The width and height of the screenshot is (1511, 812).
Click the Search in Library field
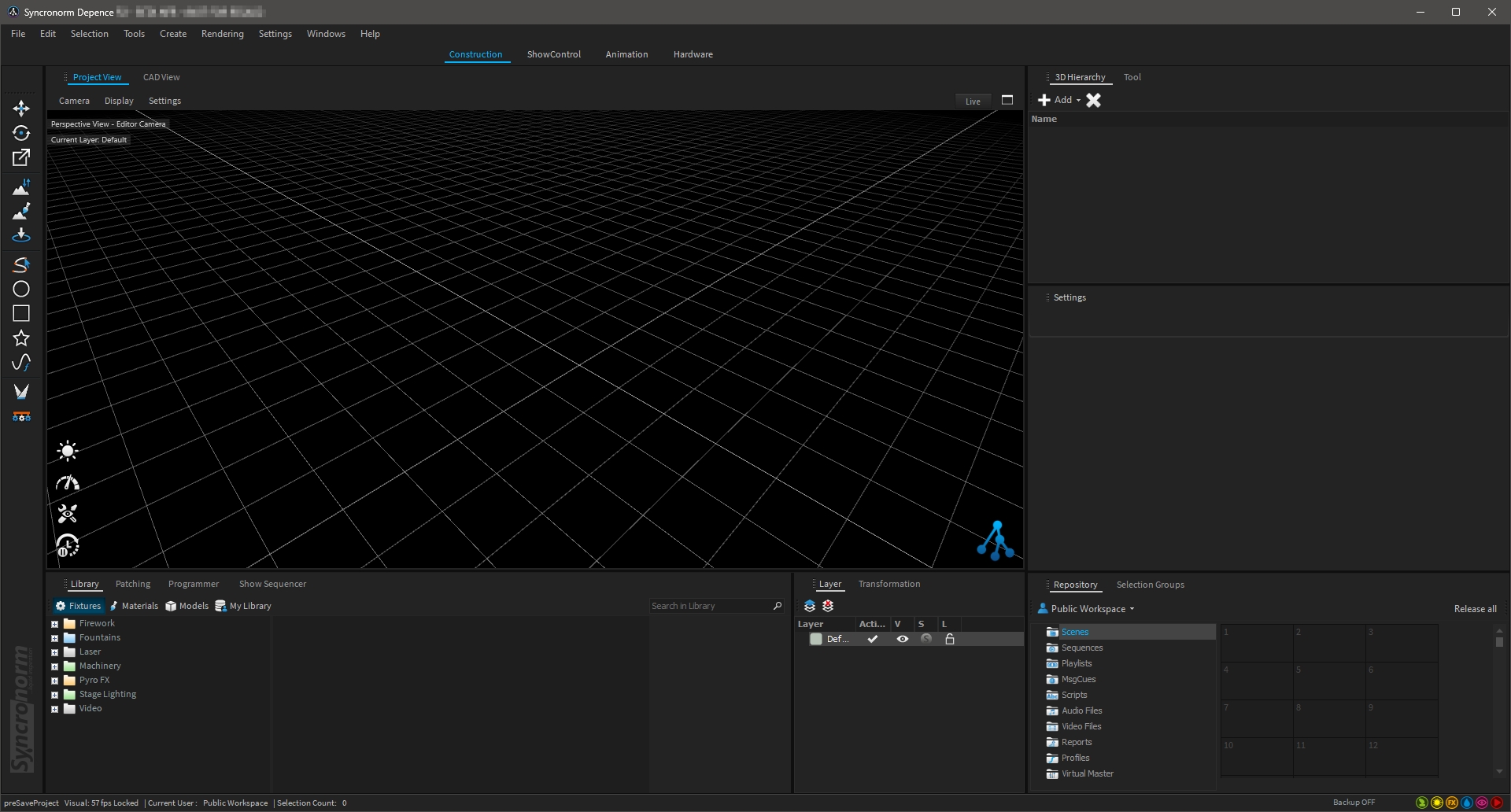tap(710, 606)
